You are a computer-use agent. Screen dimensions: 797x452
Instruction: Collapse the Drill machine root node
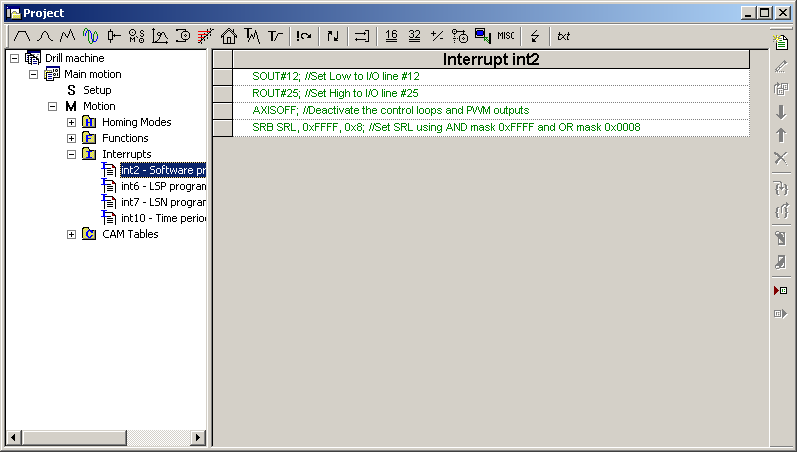coord(14,58)
